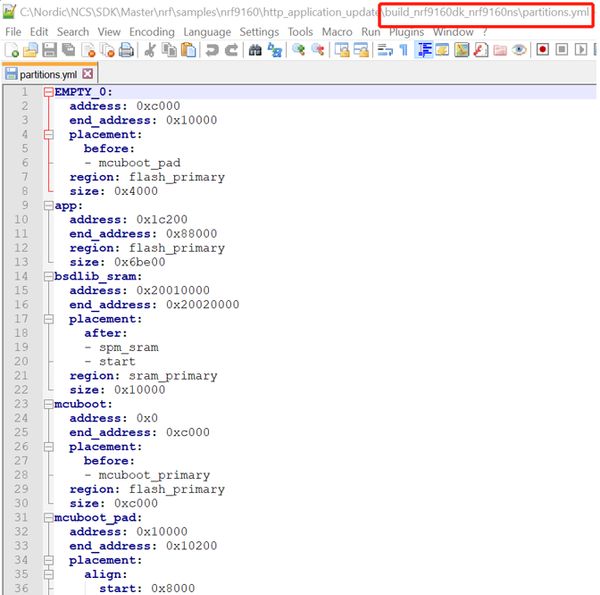Print the document using the printer icon
This screenshot has width=600, height=595.
tap(126, 50)
